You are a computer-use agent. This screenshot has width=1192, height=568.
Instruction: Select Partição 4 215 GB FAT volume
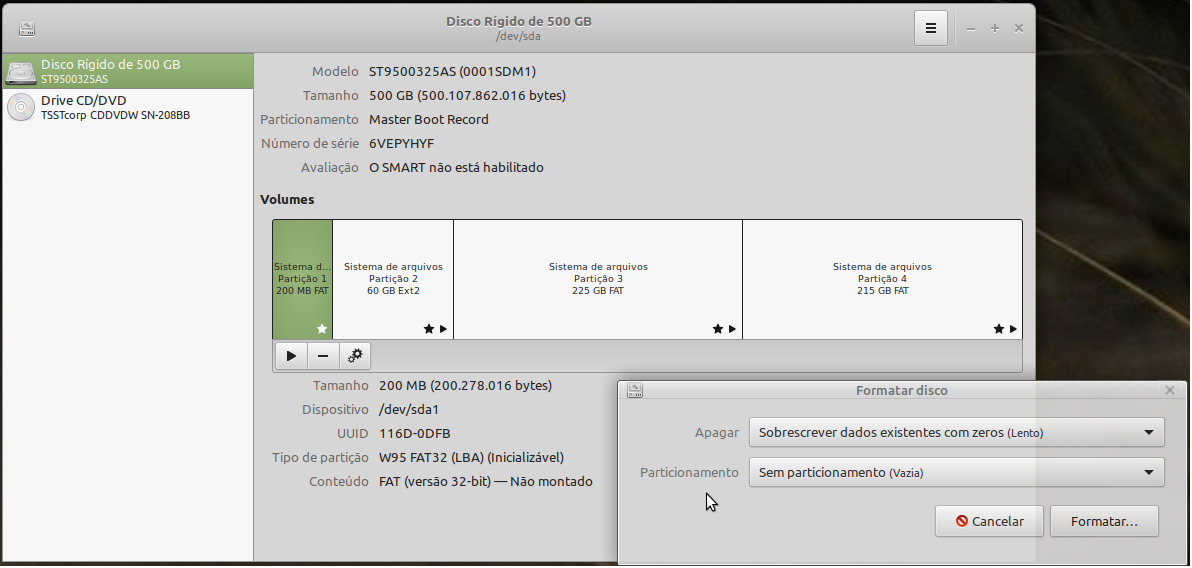[883, 279]
